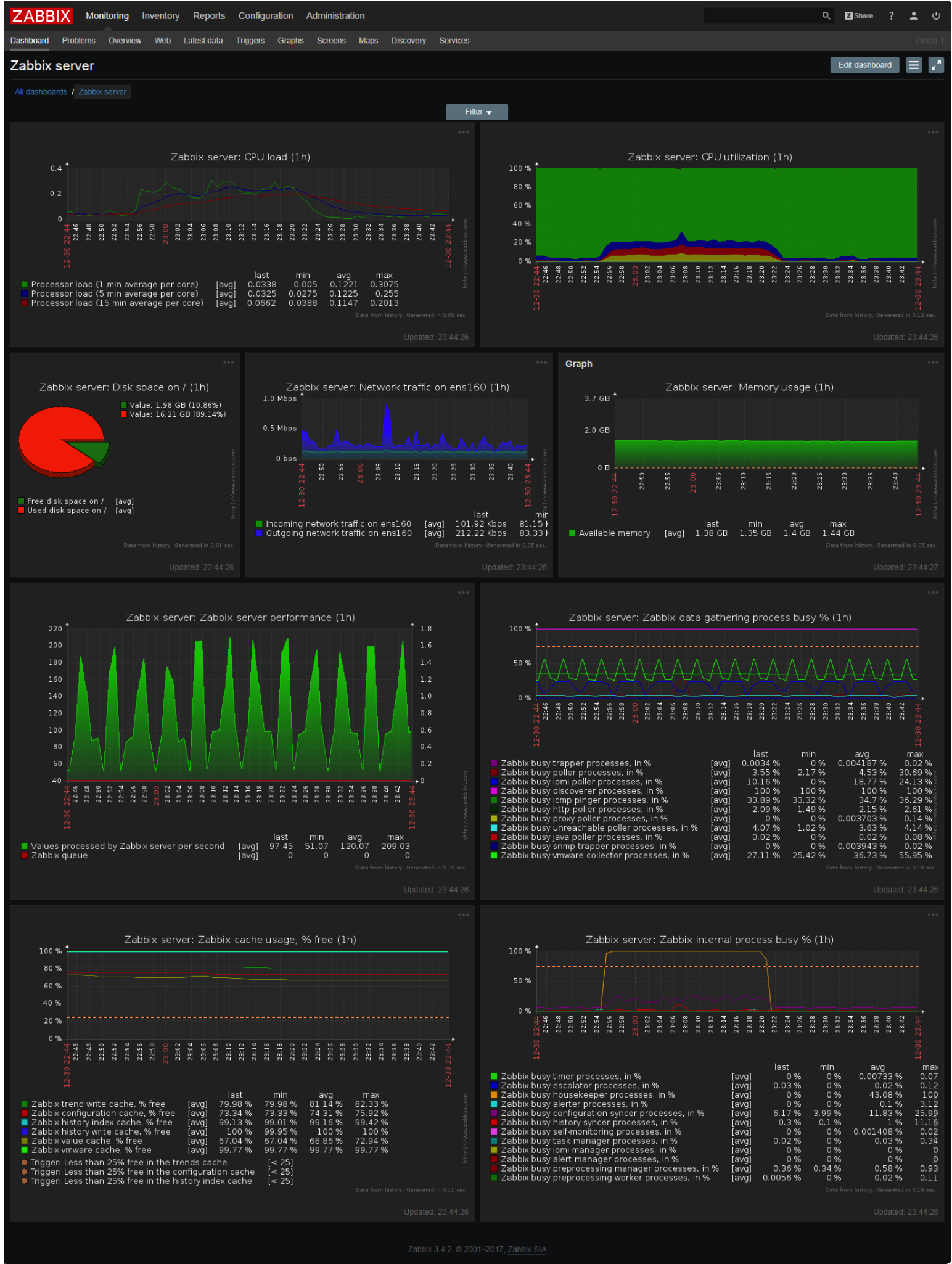The width and height of the screenshot is (952, 1264).
Task: Open CPU utilization widget three-dot menu
Action: click(x=933, y=132)
